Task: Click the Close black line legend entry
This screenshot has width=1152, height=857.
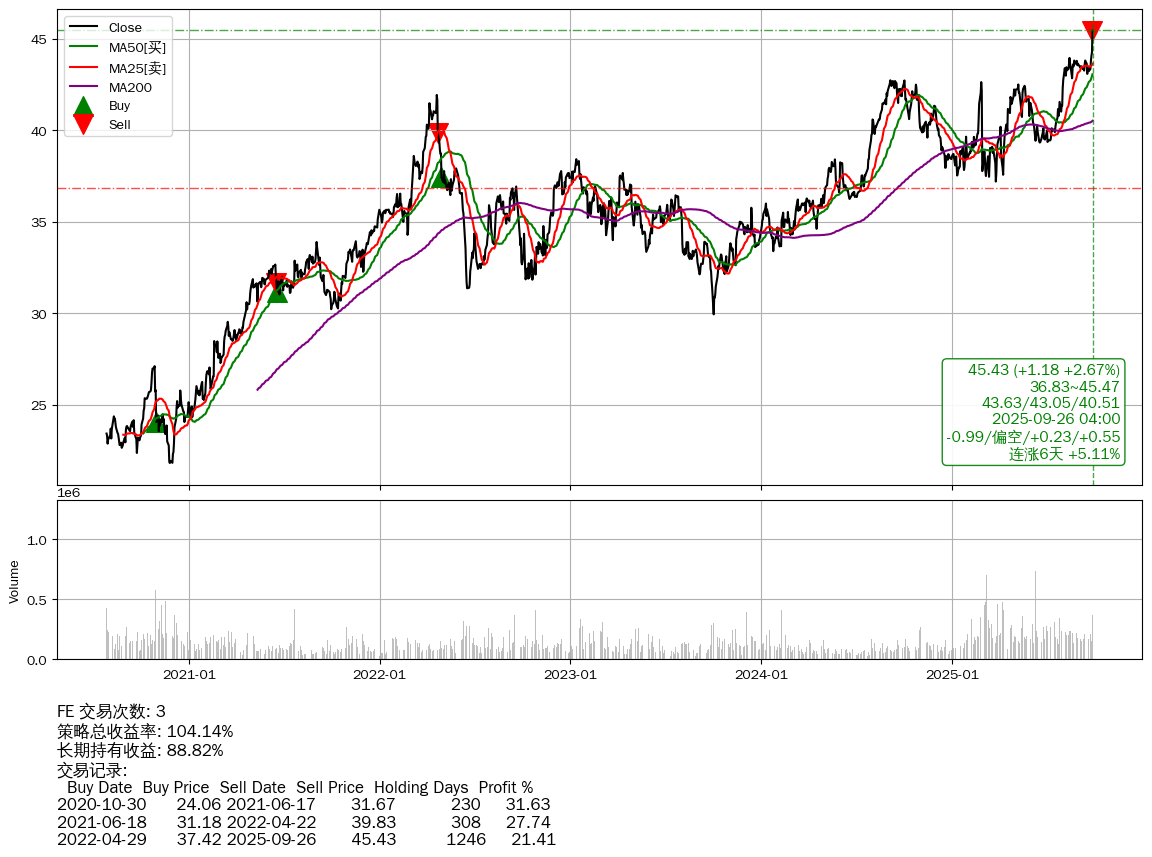Action: [125, 27]
